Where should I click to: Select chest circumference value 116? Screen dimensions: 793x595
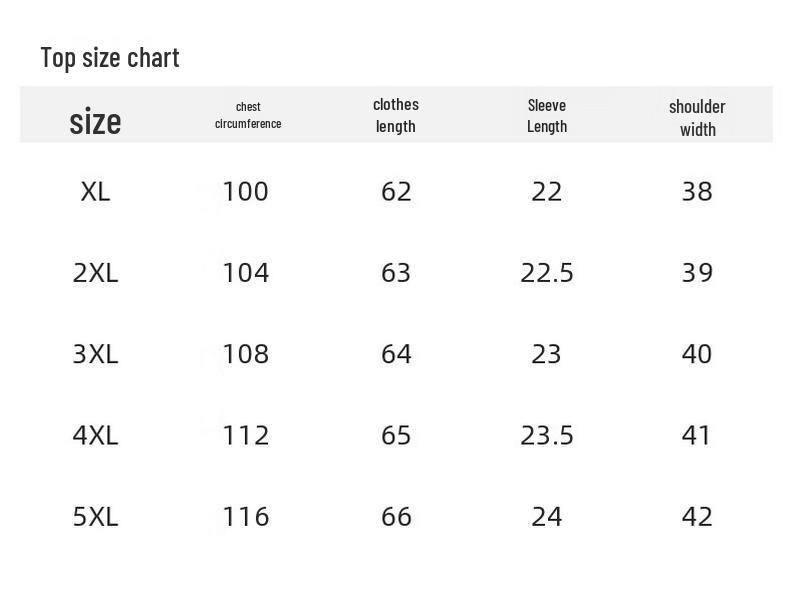click(x=245, y=516)
